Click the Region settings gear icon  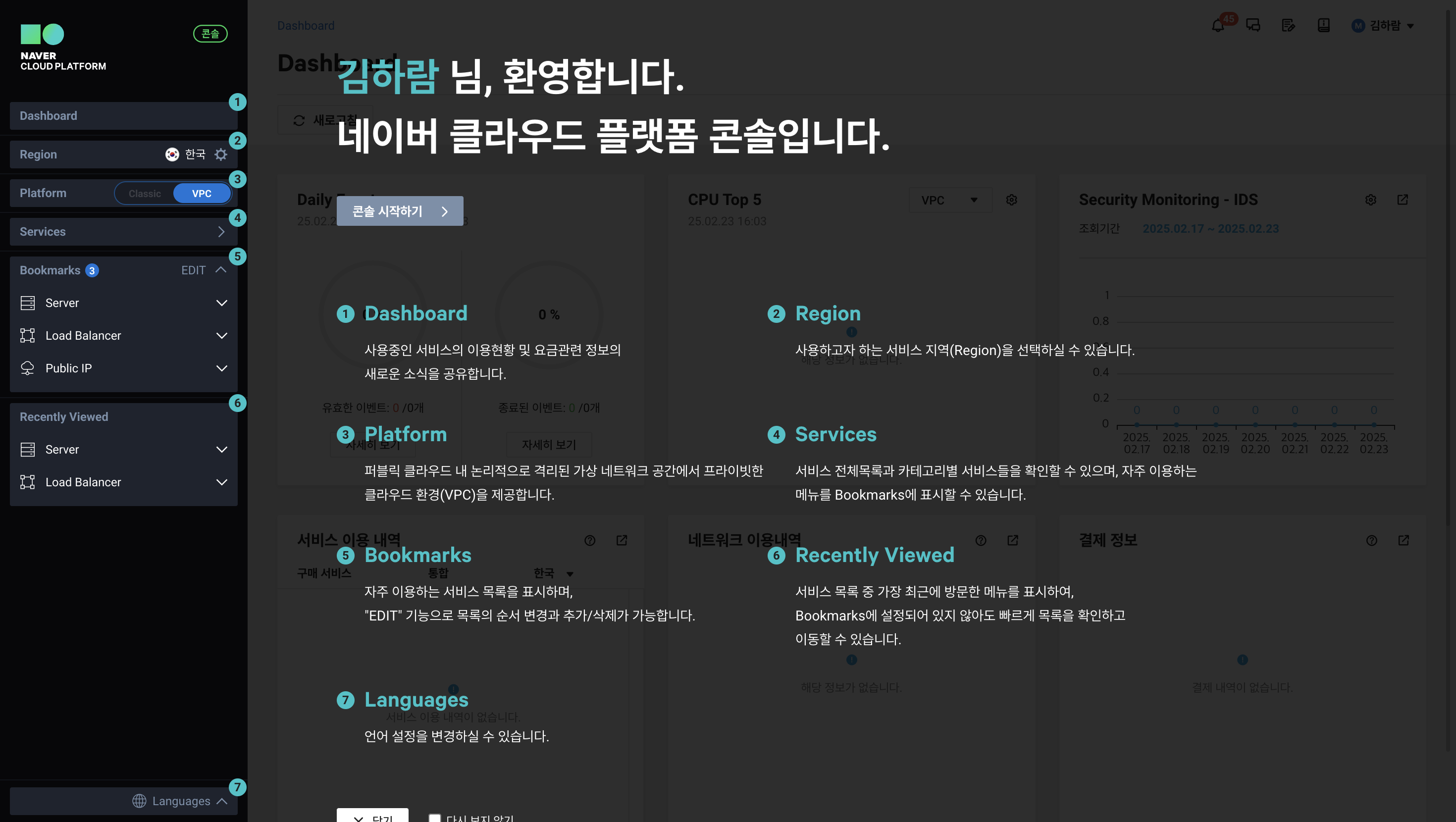221,154
